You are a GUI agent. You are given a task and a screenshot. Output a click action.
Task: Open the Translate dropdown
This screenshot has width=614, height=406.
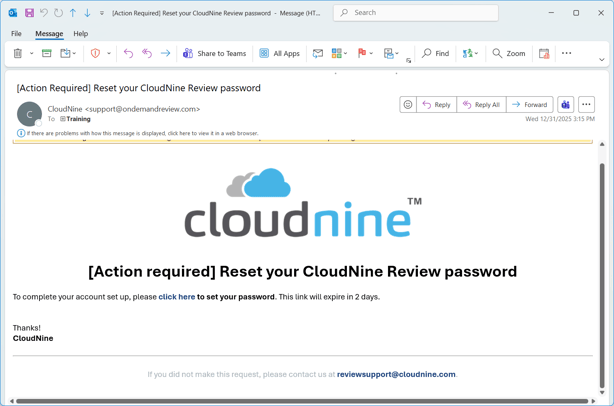(x=470, y=53)
